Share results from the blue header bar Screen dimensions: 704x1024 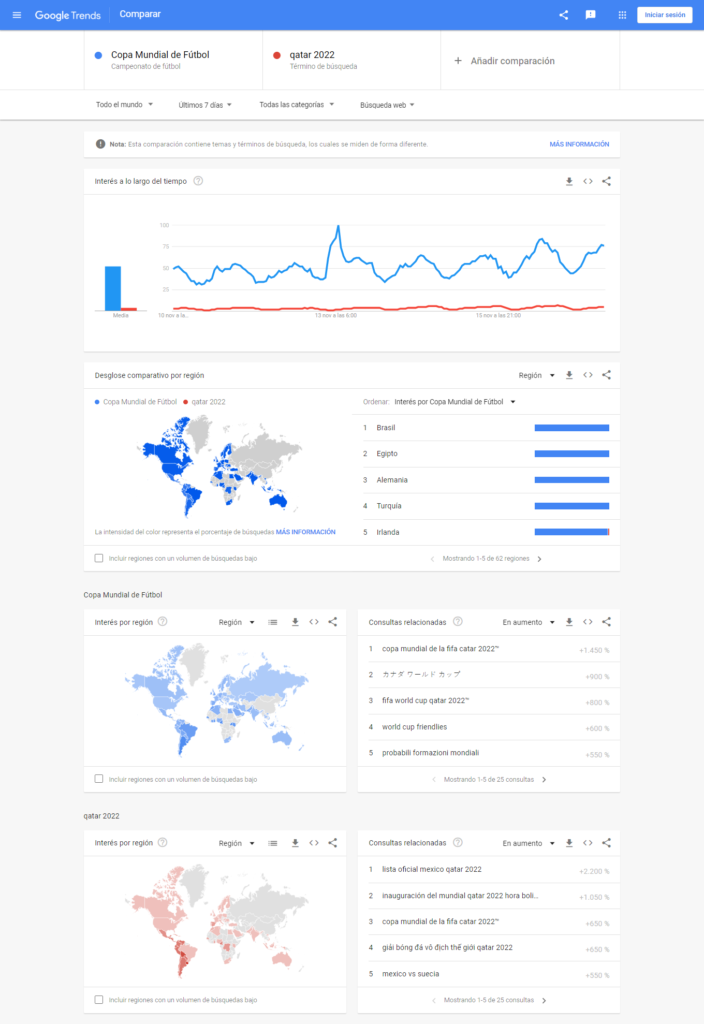click(x=562, y=14)
